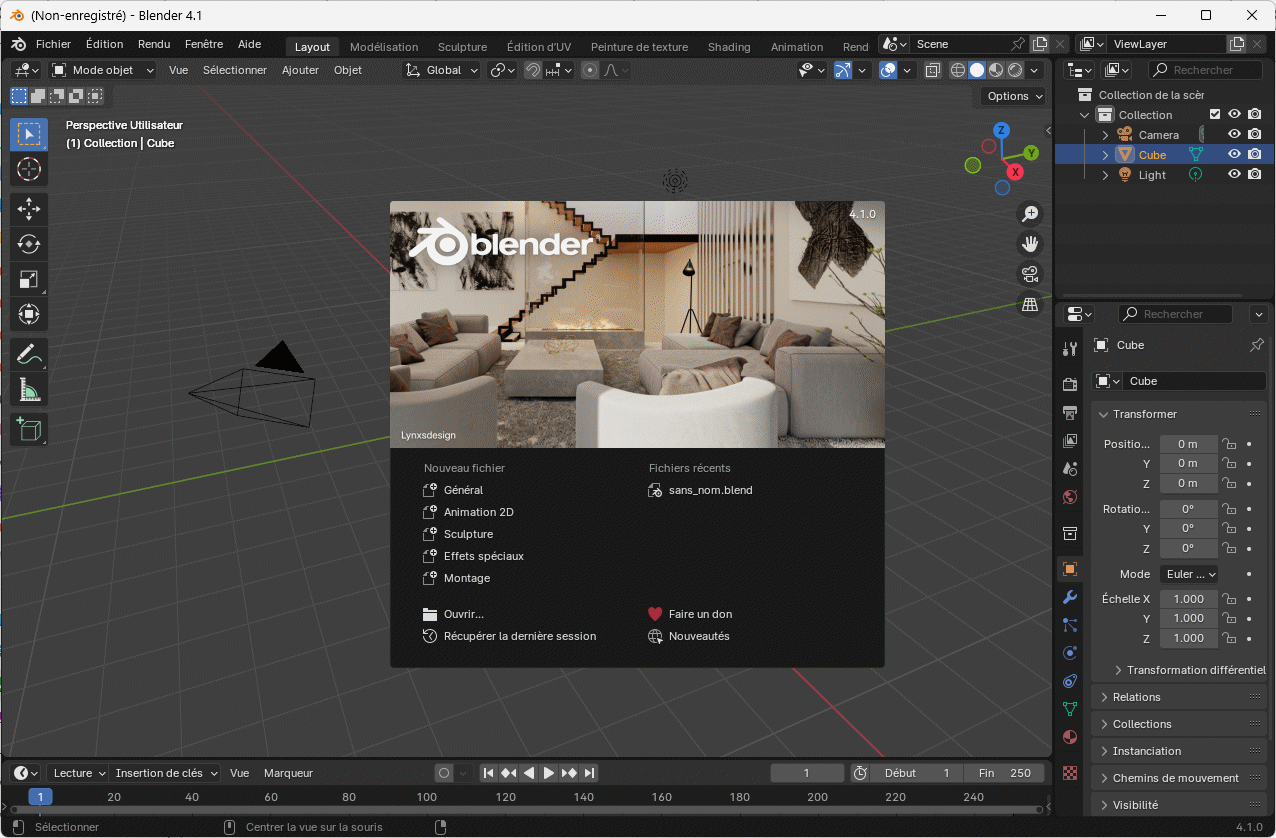
Task: Select the Rotate tool
Action: (29, 244)
